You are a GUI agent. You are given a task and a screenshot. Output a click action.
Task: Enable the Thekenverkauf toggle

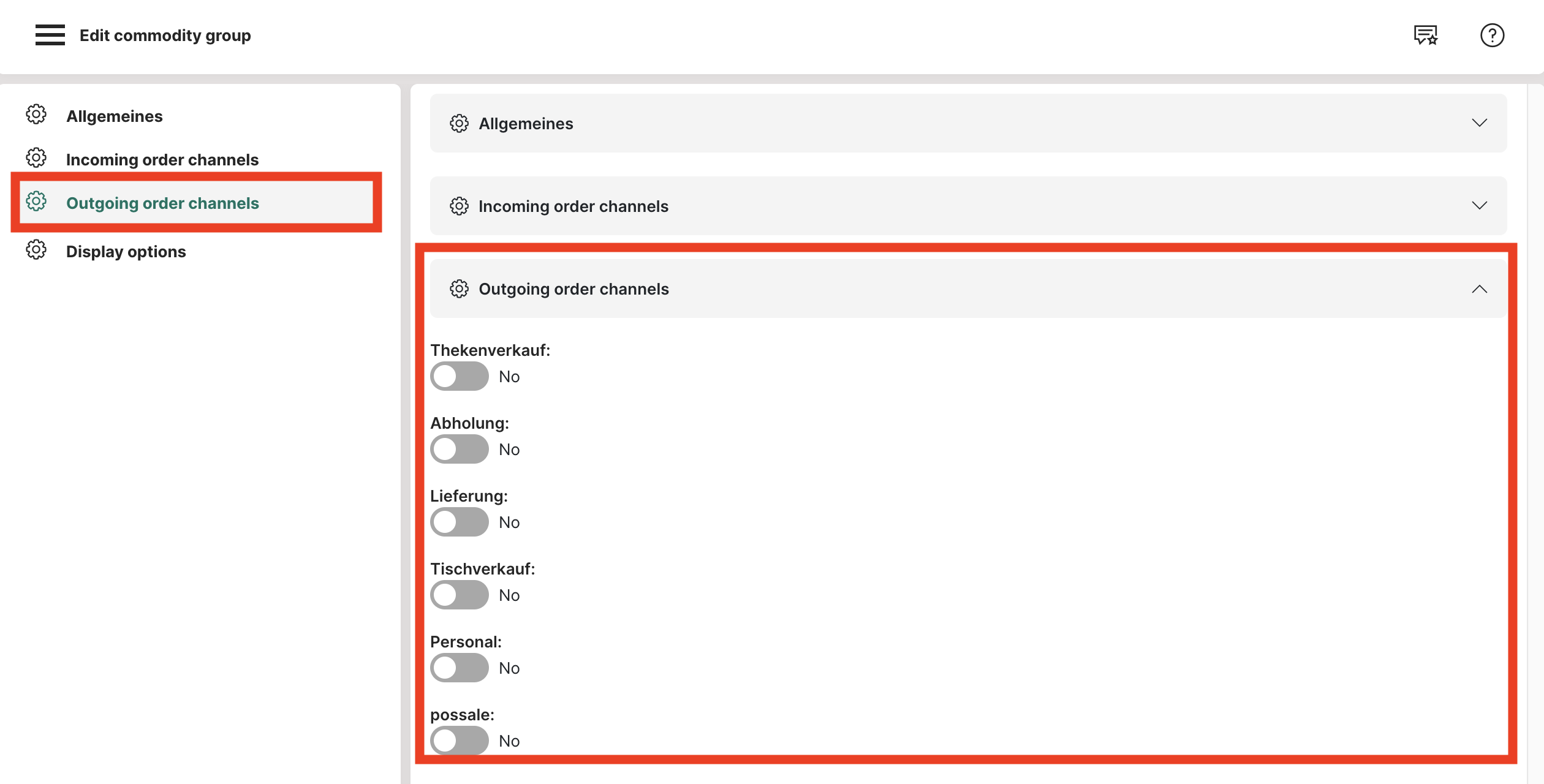tap(459, 376)
